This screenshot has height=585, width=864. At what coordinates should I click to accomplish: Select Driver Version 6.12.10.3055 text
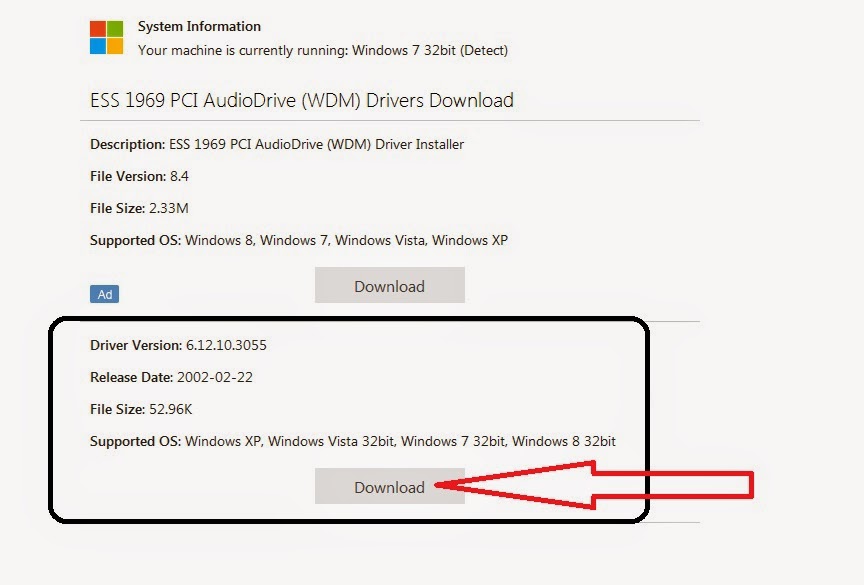coord(178,345)
